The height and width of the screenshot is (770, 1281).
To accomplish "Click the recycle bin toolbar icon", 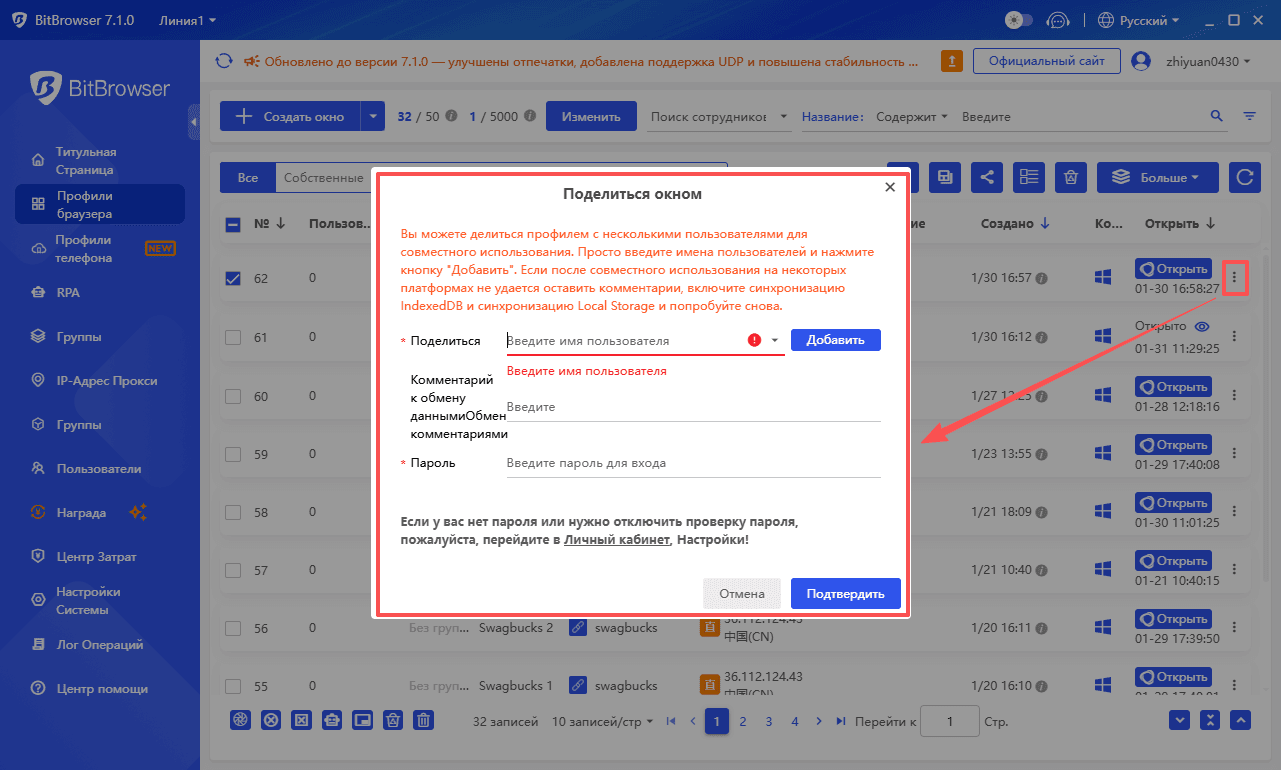I will [x=1071, y=177].
